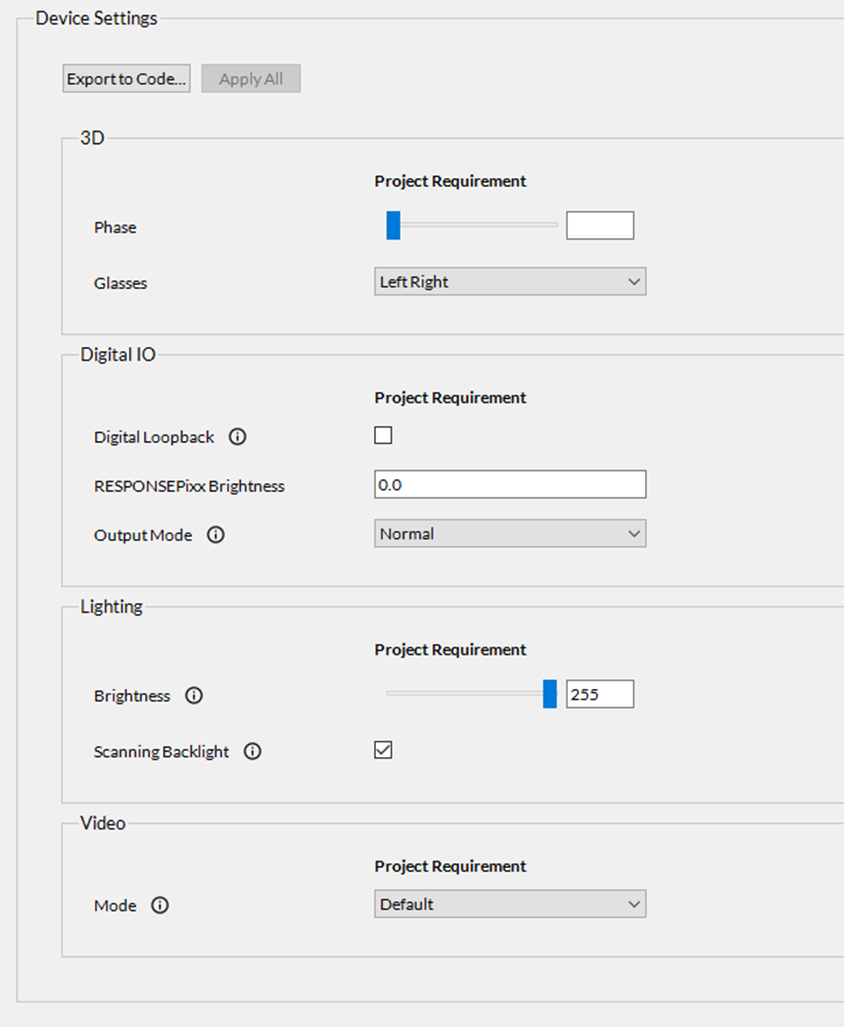
Task: Click the info icon beside Digital Loopback
Action: tap(238, 437)
